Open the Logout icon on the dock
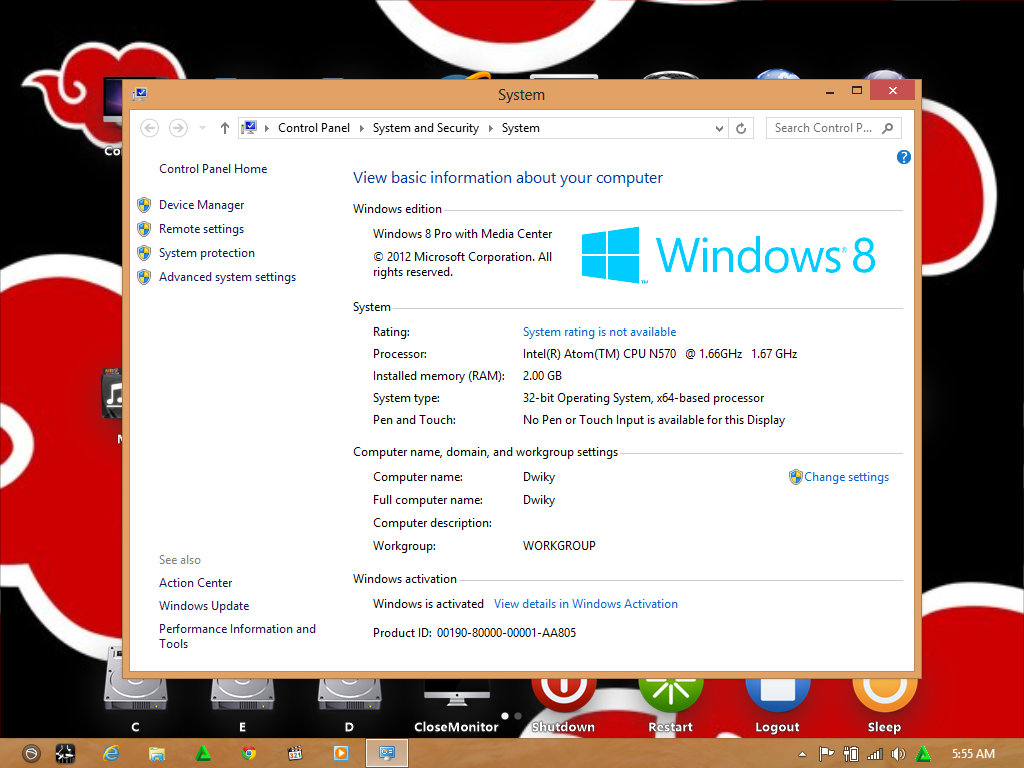 point(777,690)
